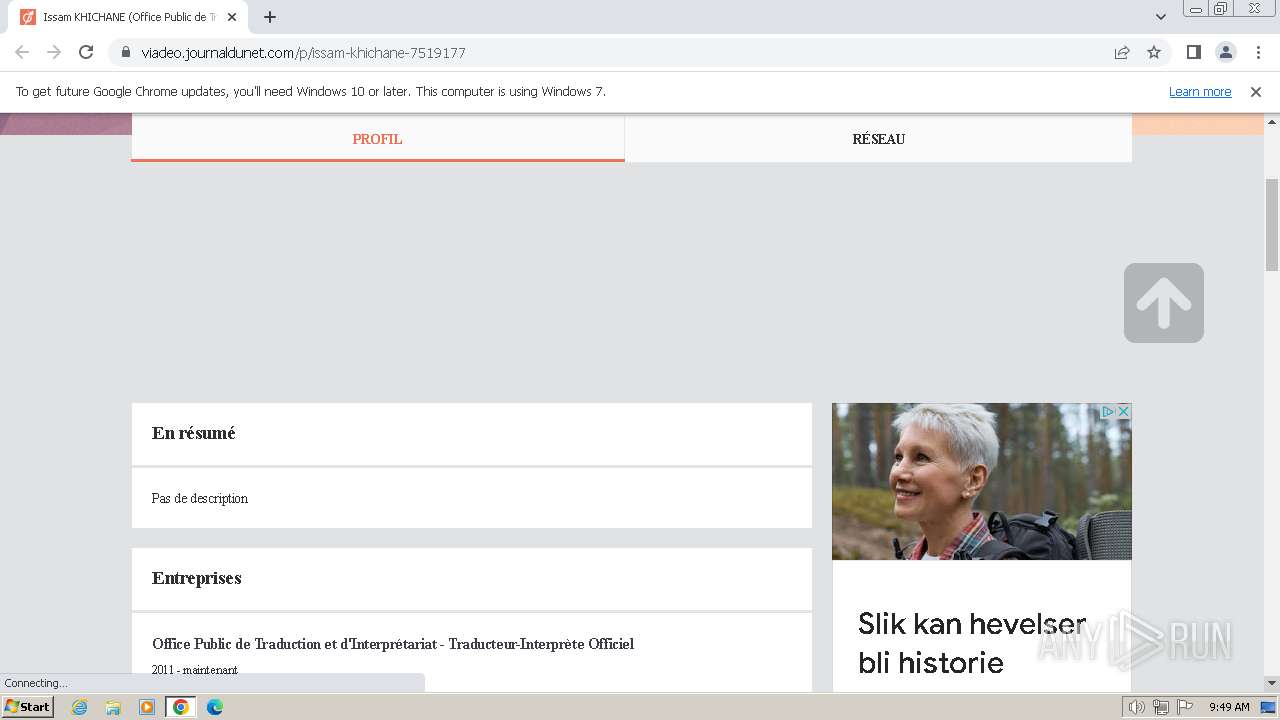Share this page icon
This screenshot has height=720, width=1280.
(1122, 52)
